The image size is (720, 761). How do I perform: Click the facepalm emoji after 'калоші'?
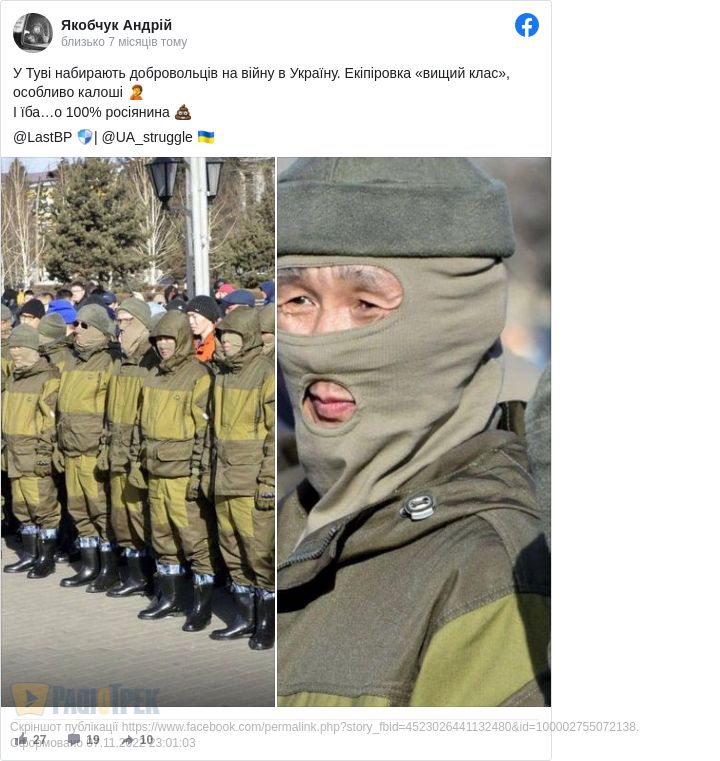pos(136,92)
